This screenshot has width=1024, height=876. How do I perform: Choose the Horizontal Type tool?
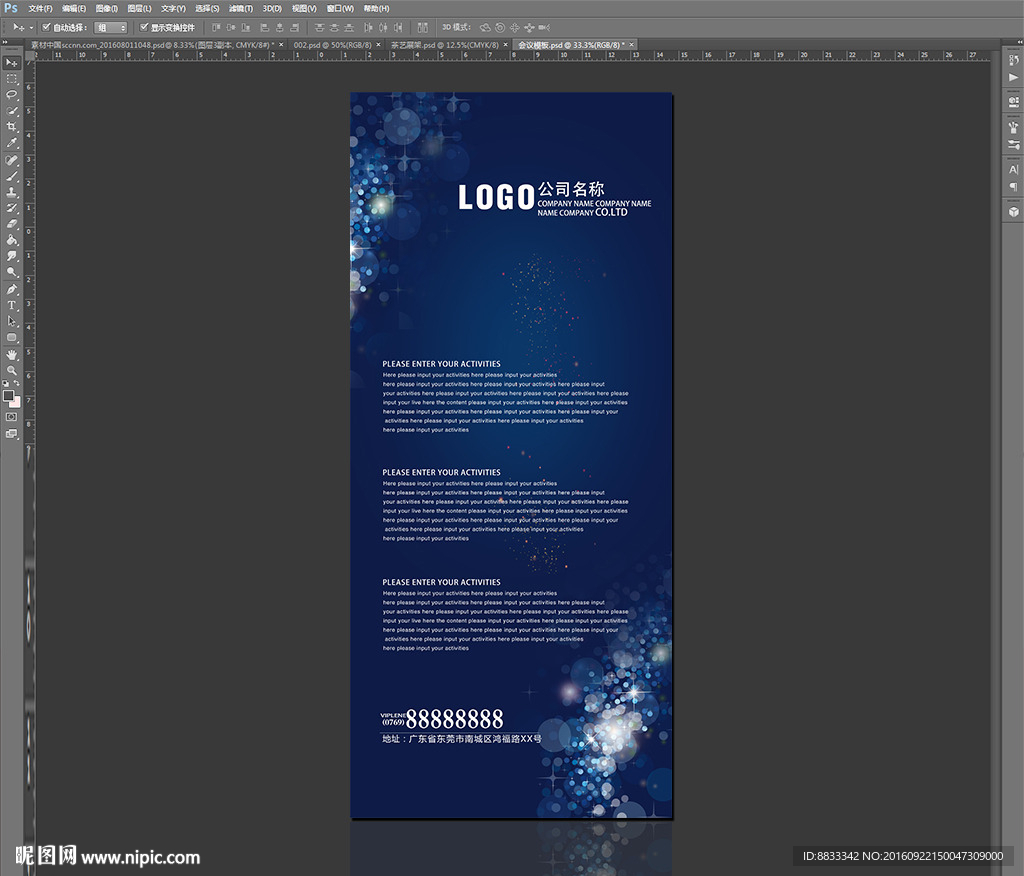click(12, 305)
